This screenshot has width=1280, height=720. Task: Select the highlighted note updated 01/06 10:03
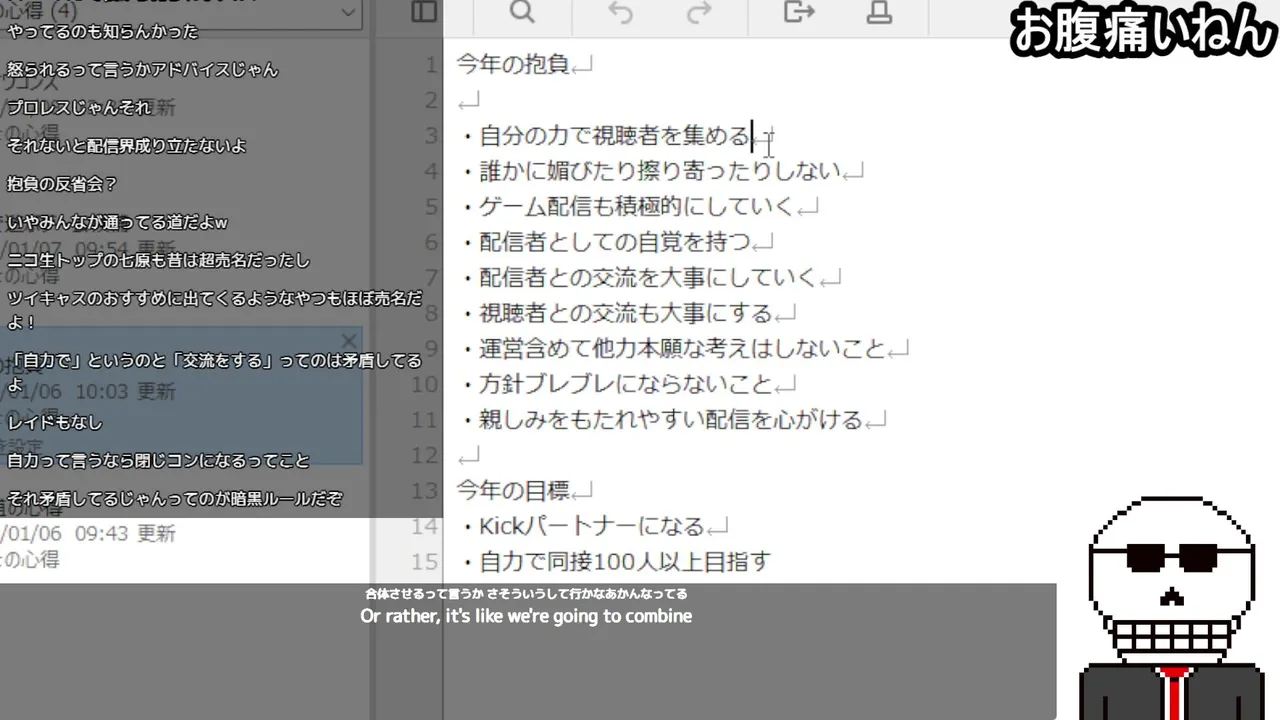[x=182, y=395]
